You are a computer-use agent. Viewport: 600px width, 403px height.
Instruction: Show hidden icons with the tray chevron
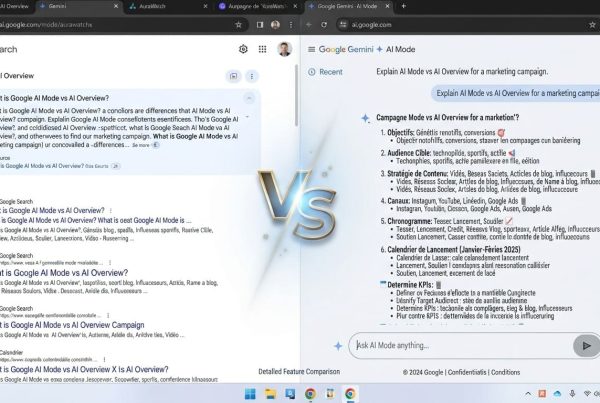point(528,394)
